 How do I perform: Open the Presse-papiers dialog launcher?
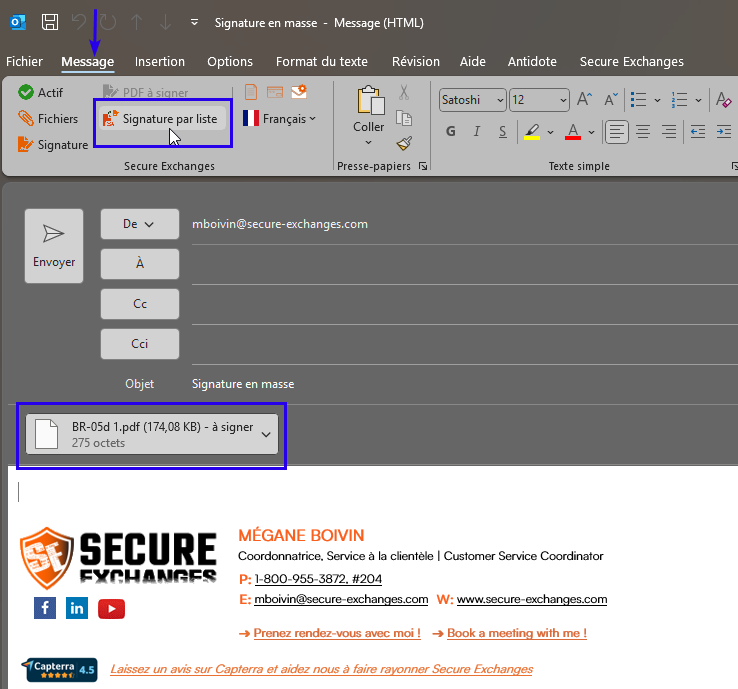(x=423, y=166)
